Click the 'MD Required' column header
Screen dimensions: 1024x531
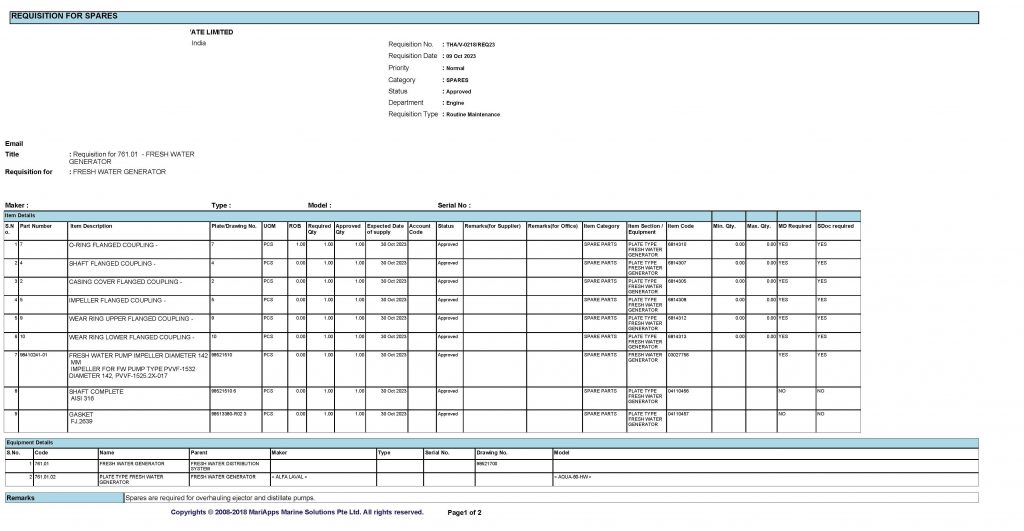point(794,226)
